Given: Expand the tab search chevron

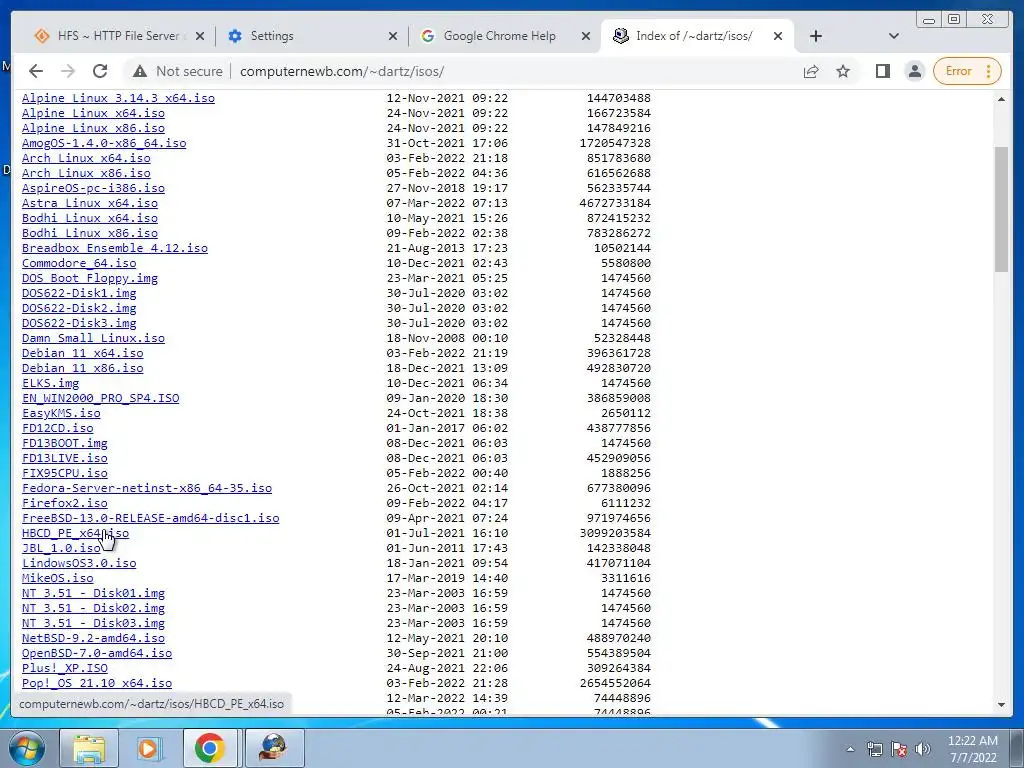Looking at the screenshot, I should click(x=893, y=36).
